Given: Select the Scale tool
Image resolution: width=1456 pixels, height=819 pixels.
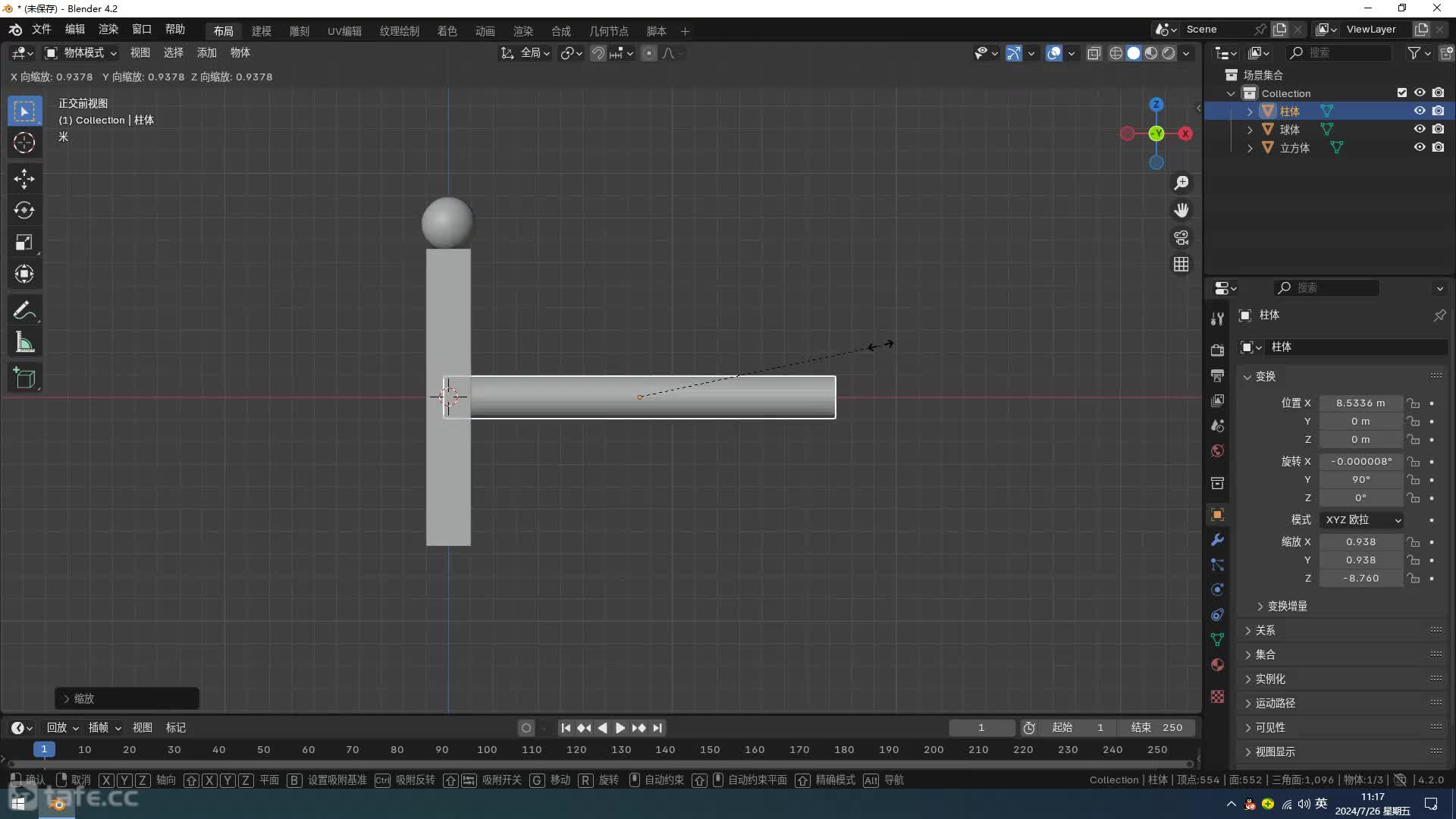Looking at the screenshot, I should point(24,242).
